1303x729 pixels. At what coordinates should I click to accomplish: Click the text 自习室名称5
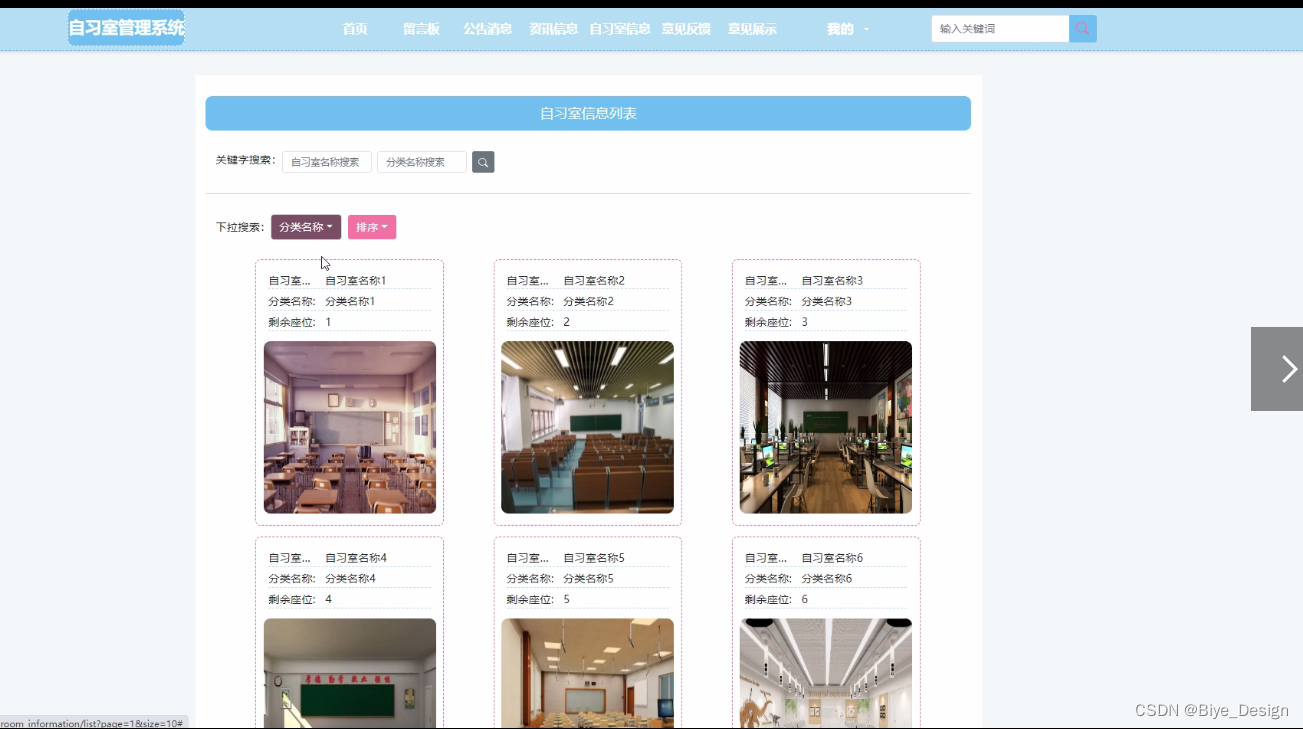click(x=594, y=558)
